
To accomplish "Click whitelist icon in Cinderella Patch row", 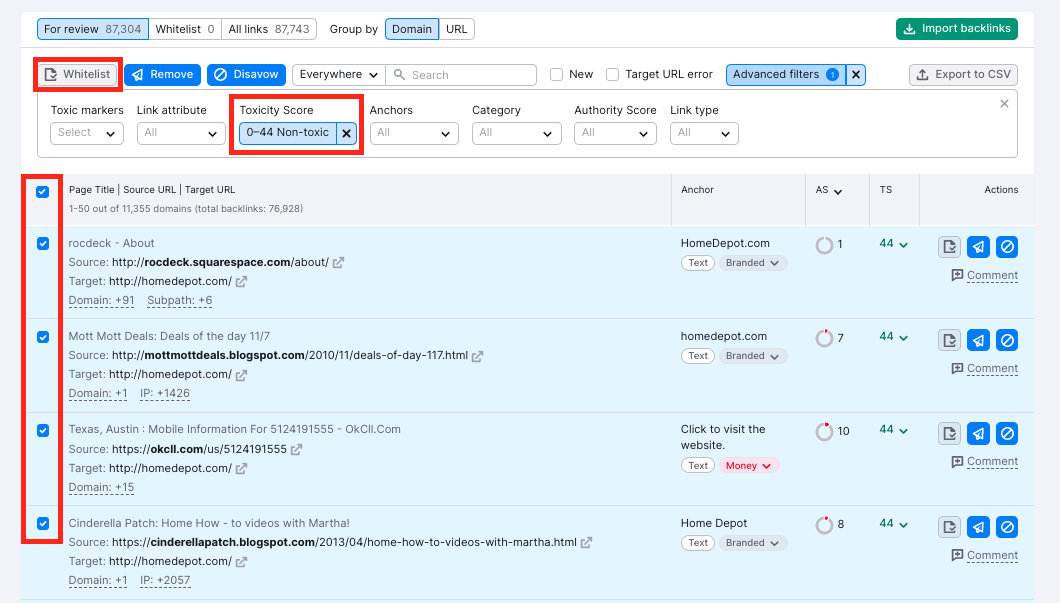I will [950, 527].
